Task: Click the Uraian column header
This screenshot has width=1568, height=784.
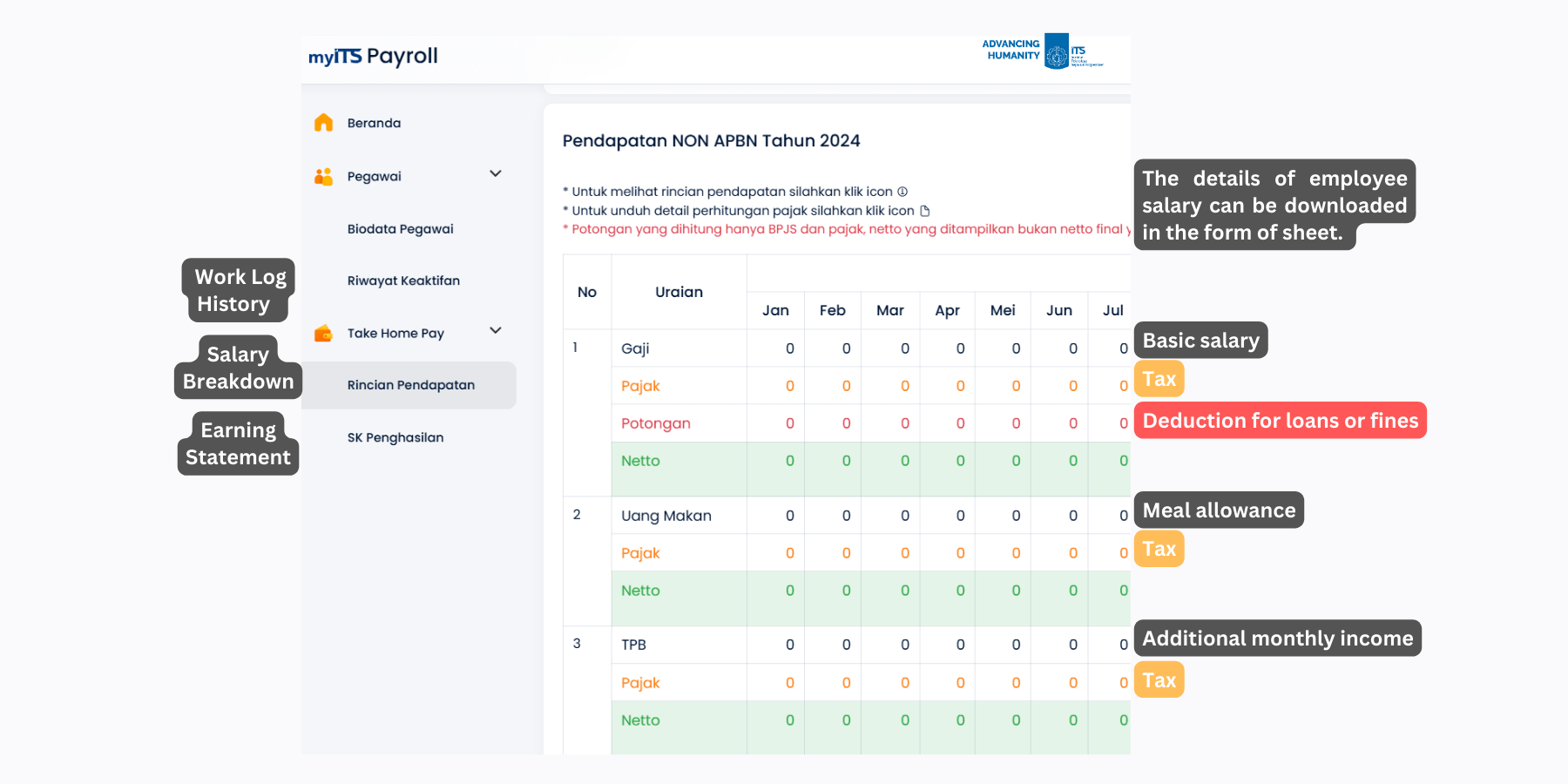Action: pyautogui.click(x=679, y=293)
